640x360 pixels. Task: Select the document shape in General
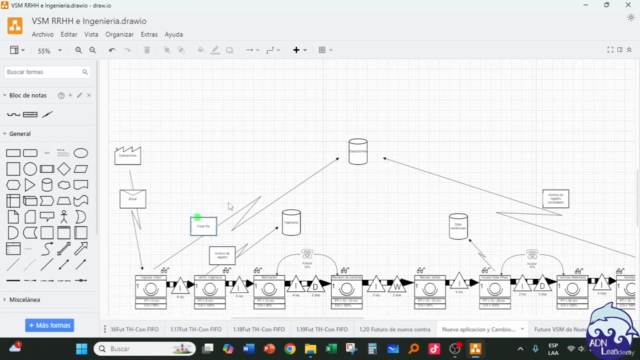coord(81,185)
